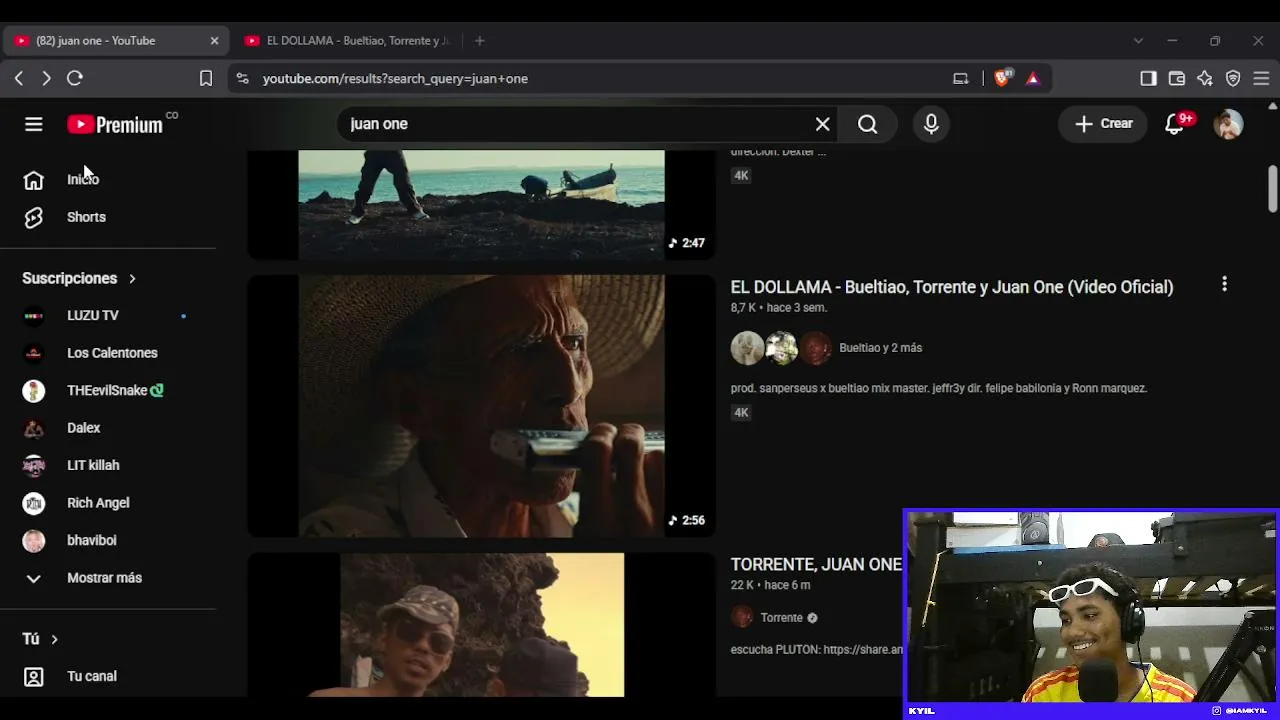Click the "8,7 K • hace 3 sem." text
This screenshot has width=1280, height=720.
[779, 308]
